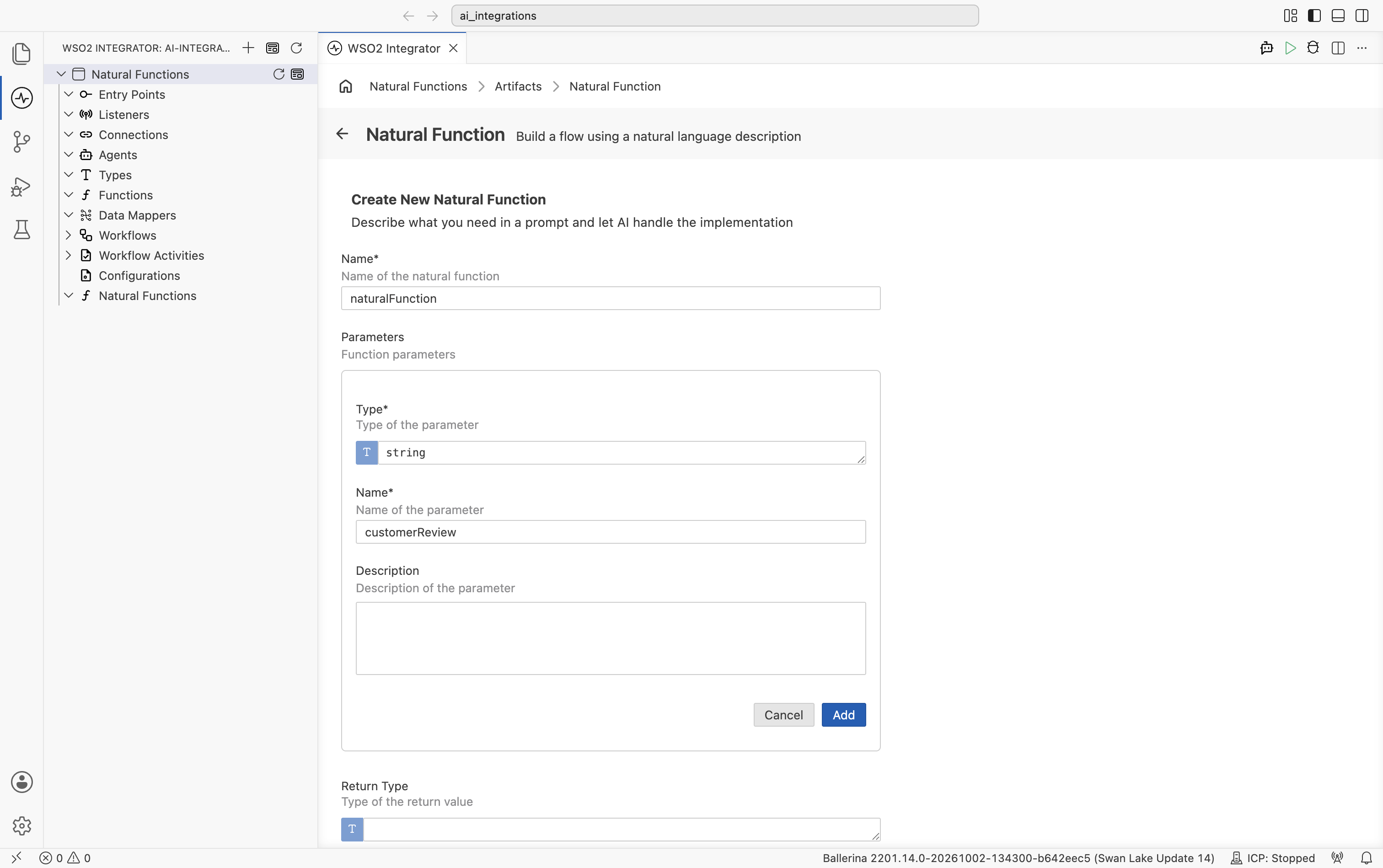
Task: Click the overview icon beside the plus in panel header
Action: (x=273, y=48)
